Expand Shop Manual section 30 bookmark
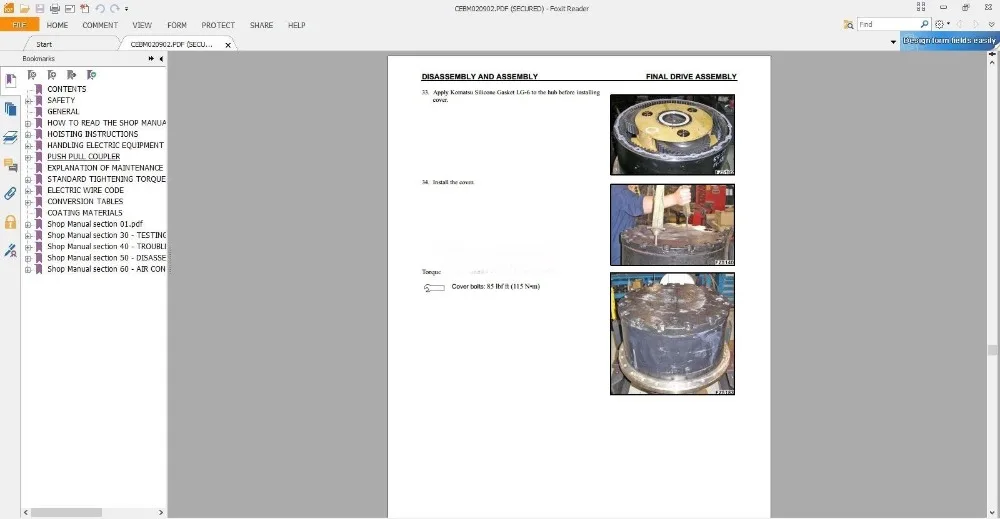Viewport: 1000px width, 519px height. 28,236
